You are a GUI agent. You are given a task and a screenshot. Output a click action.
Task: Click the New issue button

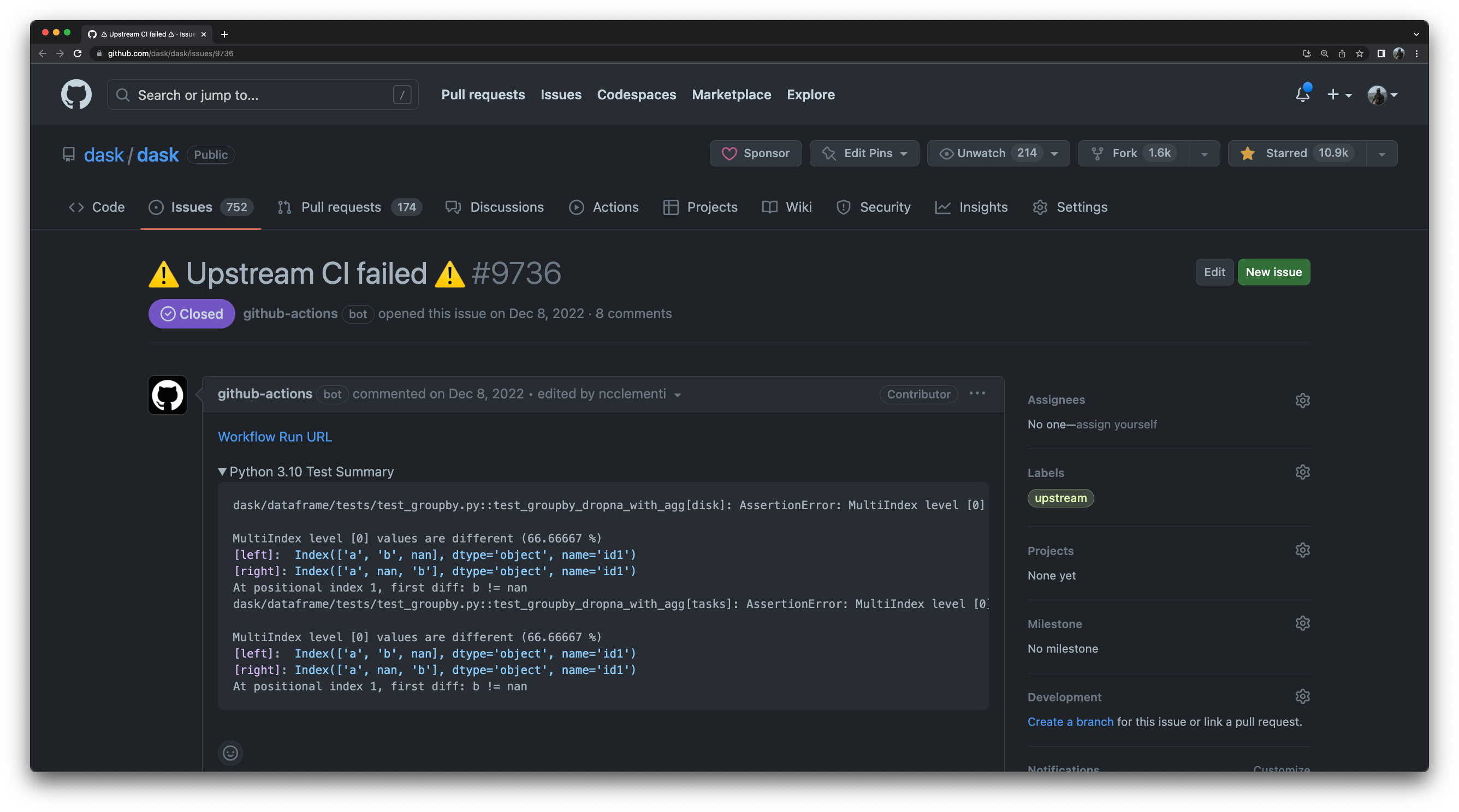click(1274, 272)
